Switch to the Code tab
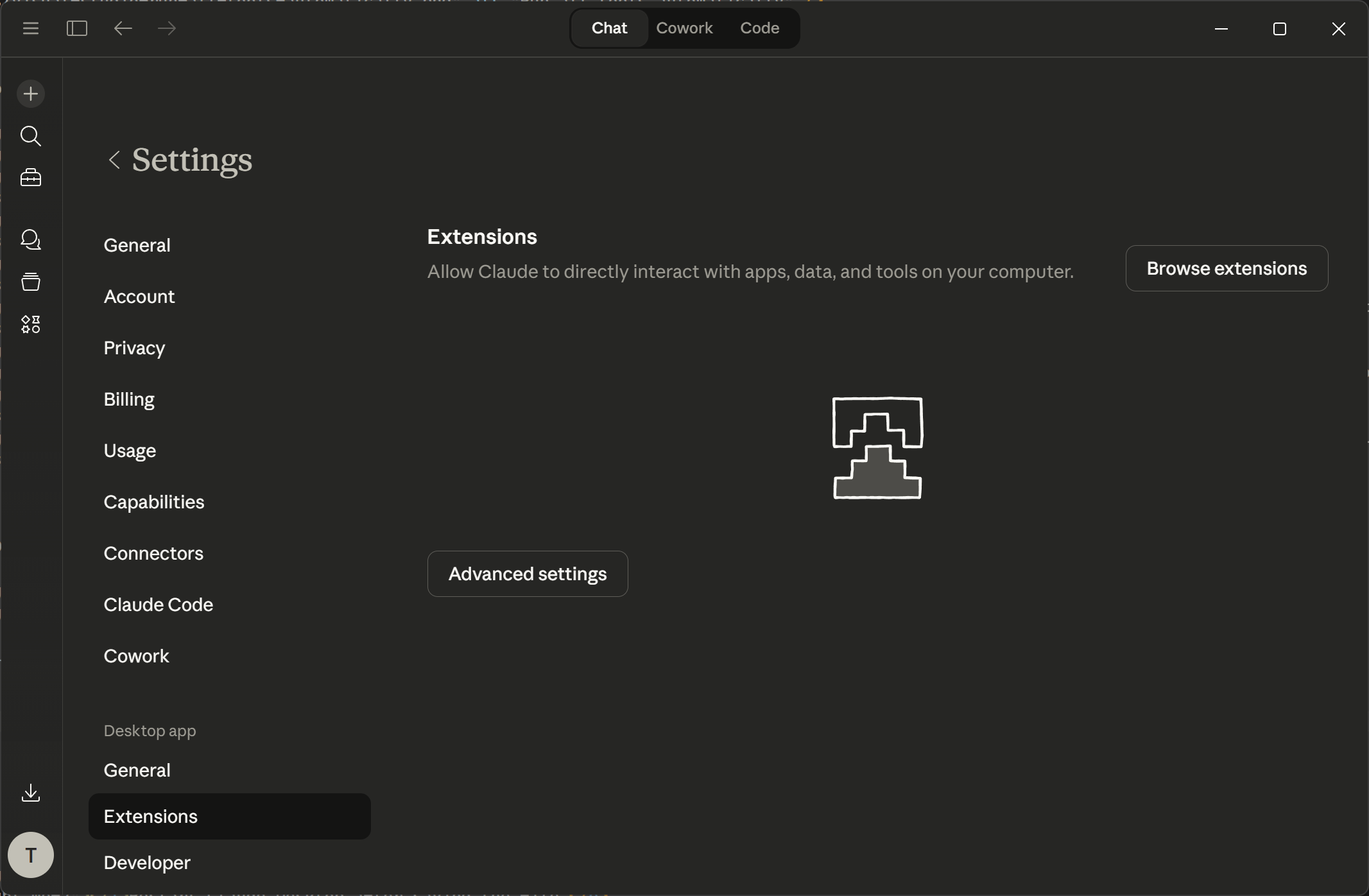This screenshot has width=1369, height=896. coord(759,28)
